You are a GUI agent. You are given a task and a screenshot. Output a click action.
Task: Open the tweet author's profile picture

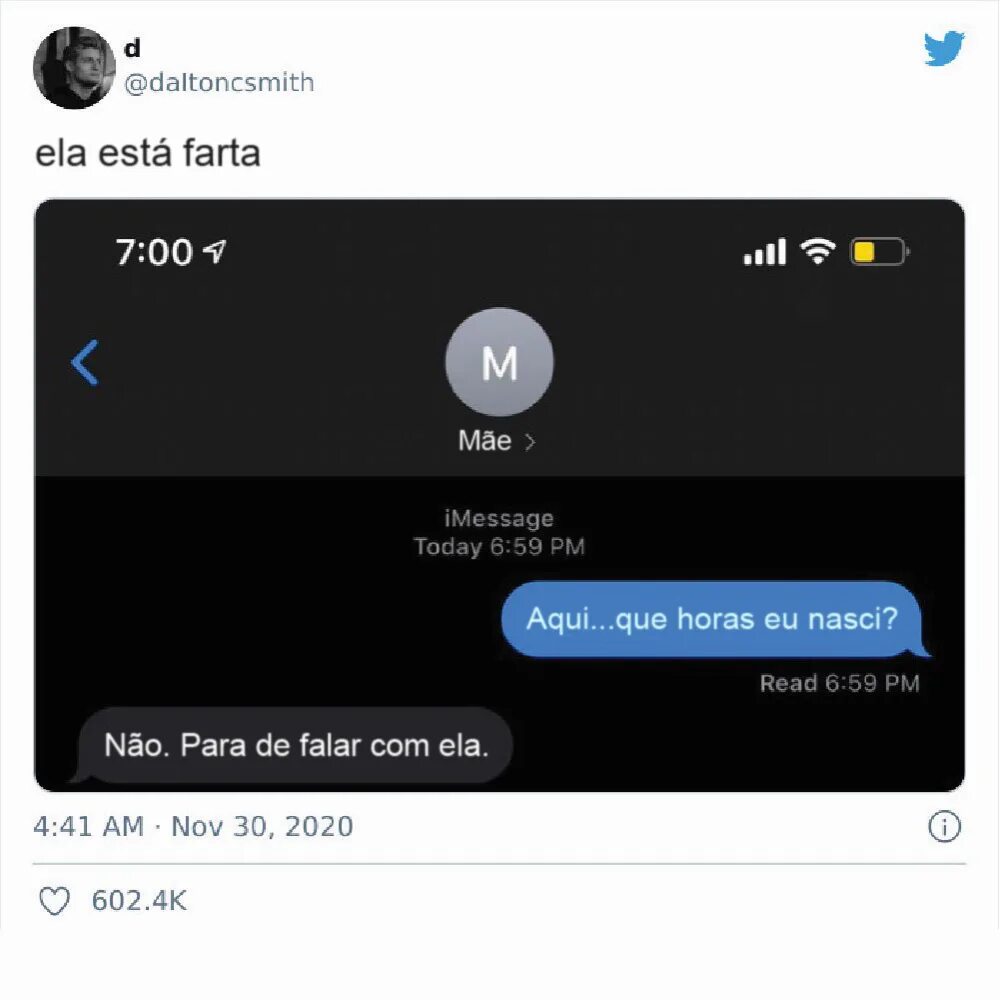[x=74, y=68]
